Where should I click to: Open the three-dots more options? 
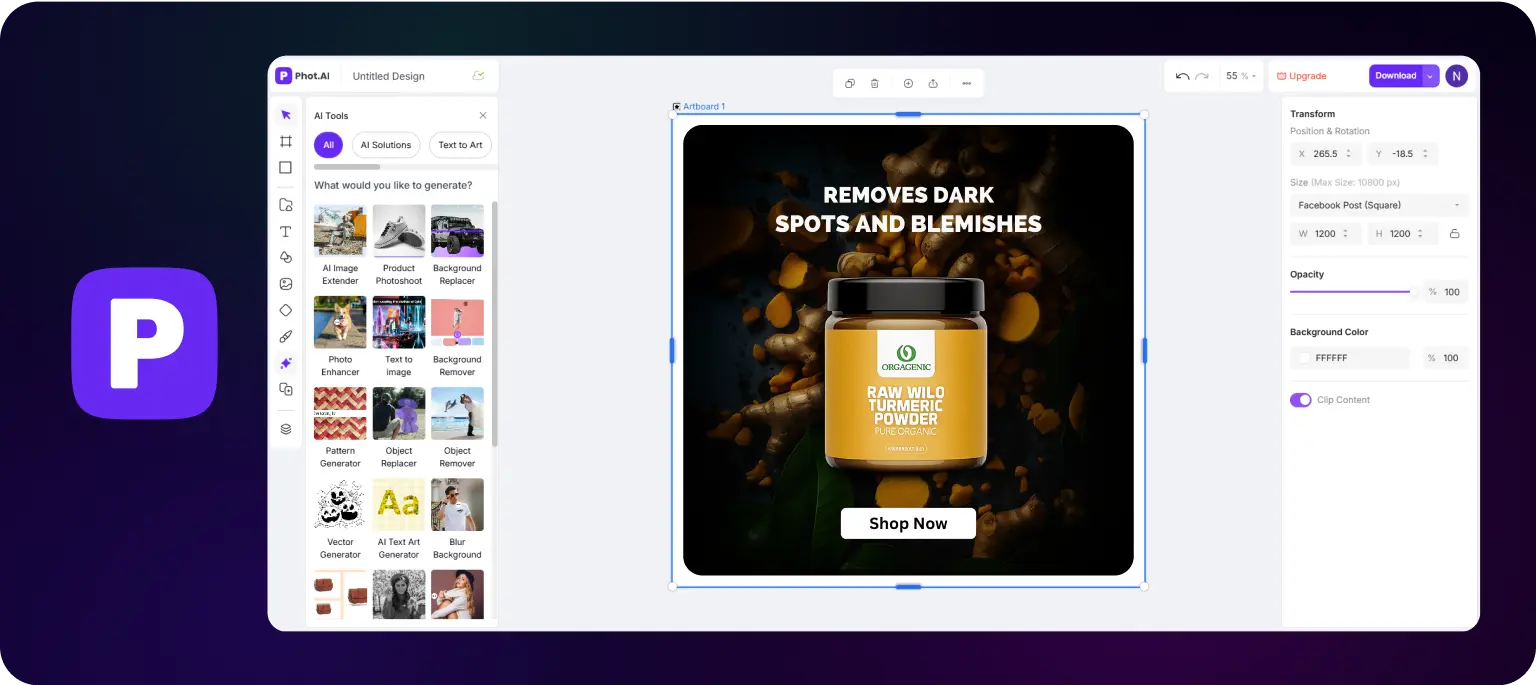966,84
